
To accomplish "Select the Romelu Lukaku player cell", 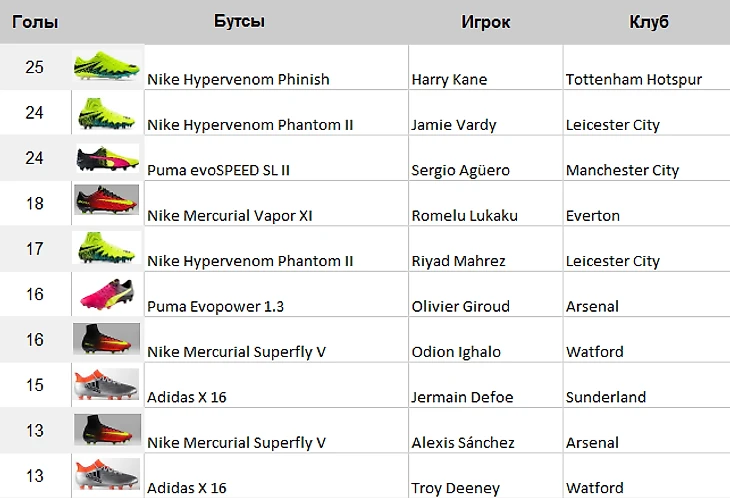I will click(486, 203).
